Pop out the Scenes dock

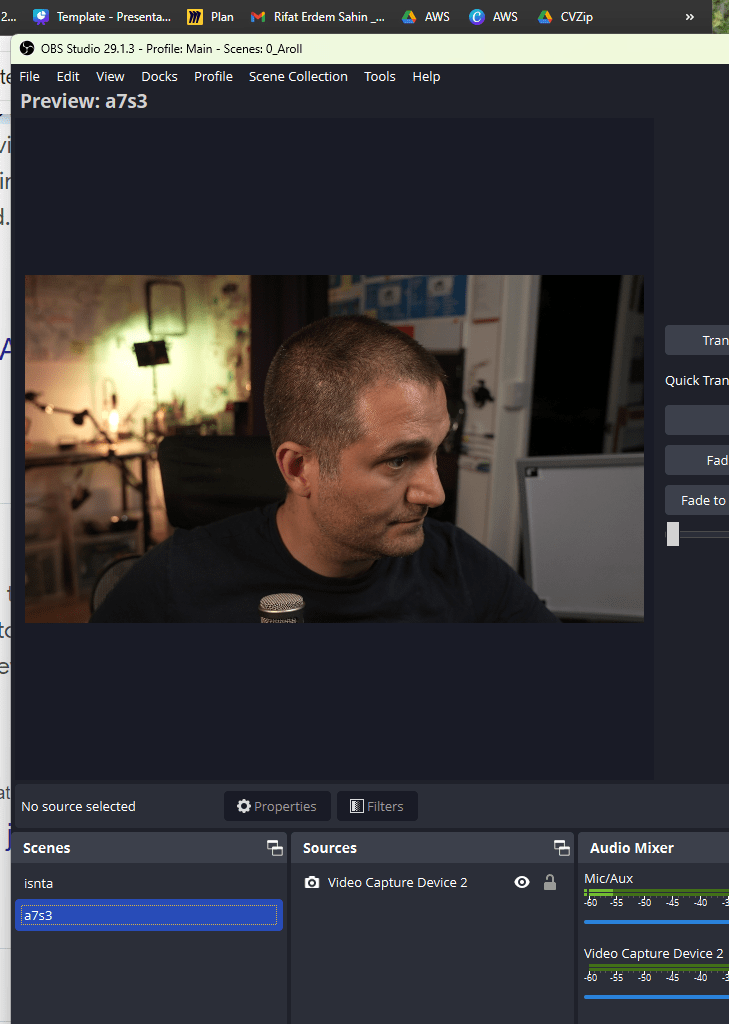[x=275, y=848]
